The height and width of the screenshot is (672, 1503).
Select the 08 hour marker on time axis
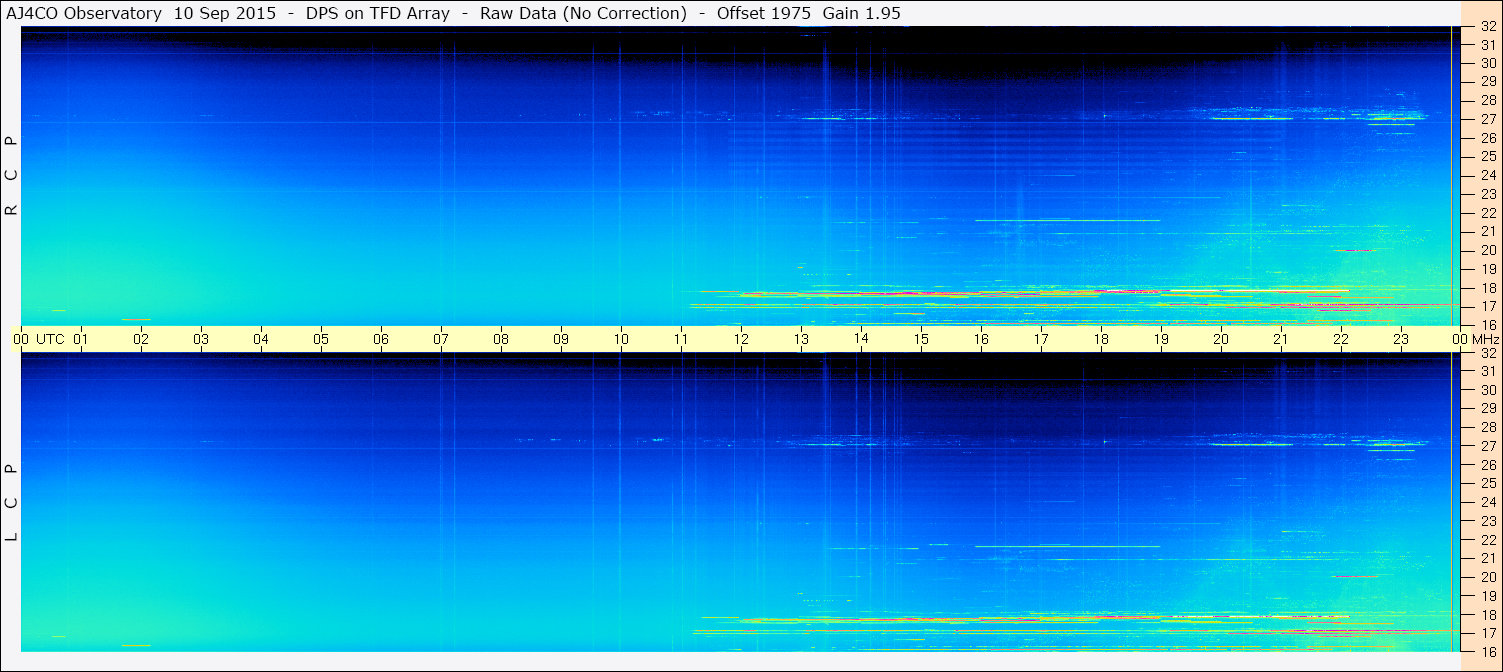(x=501, y=339)
